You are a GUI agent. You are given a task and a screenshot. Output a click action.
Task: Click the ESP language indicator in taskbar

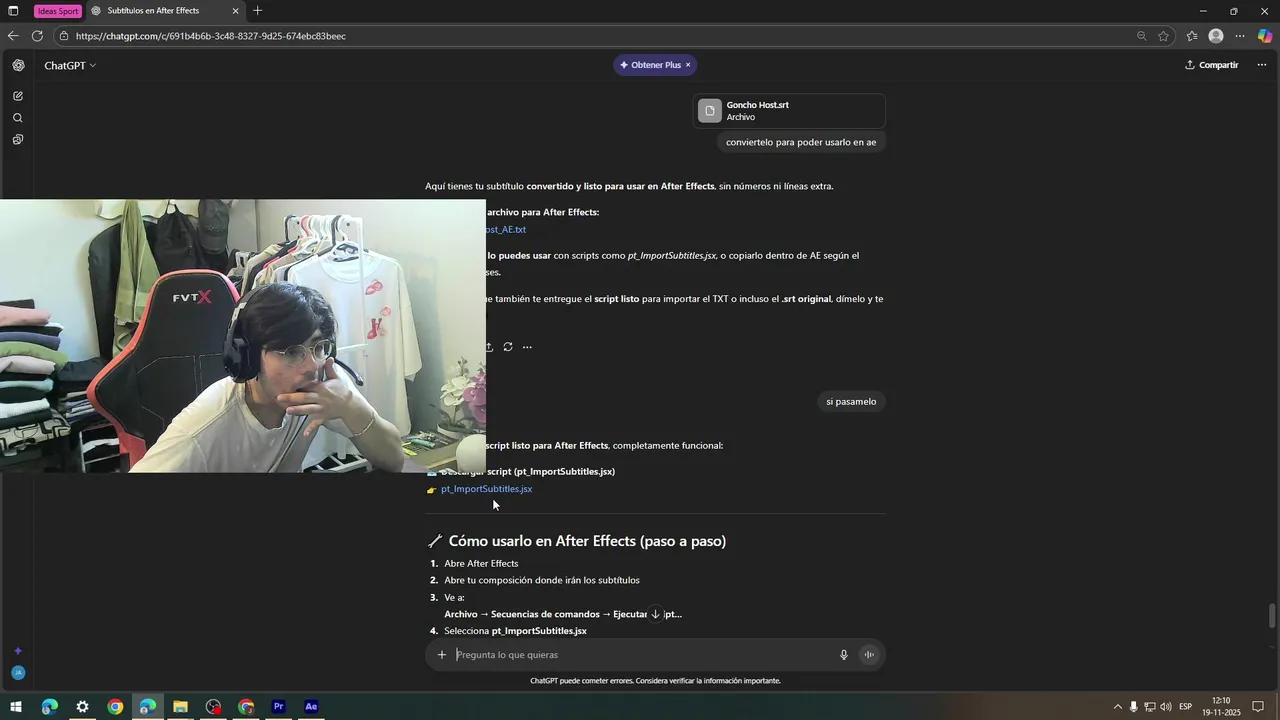1185,707
